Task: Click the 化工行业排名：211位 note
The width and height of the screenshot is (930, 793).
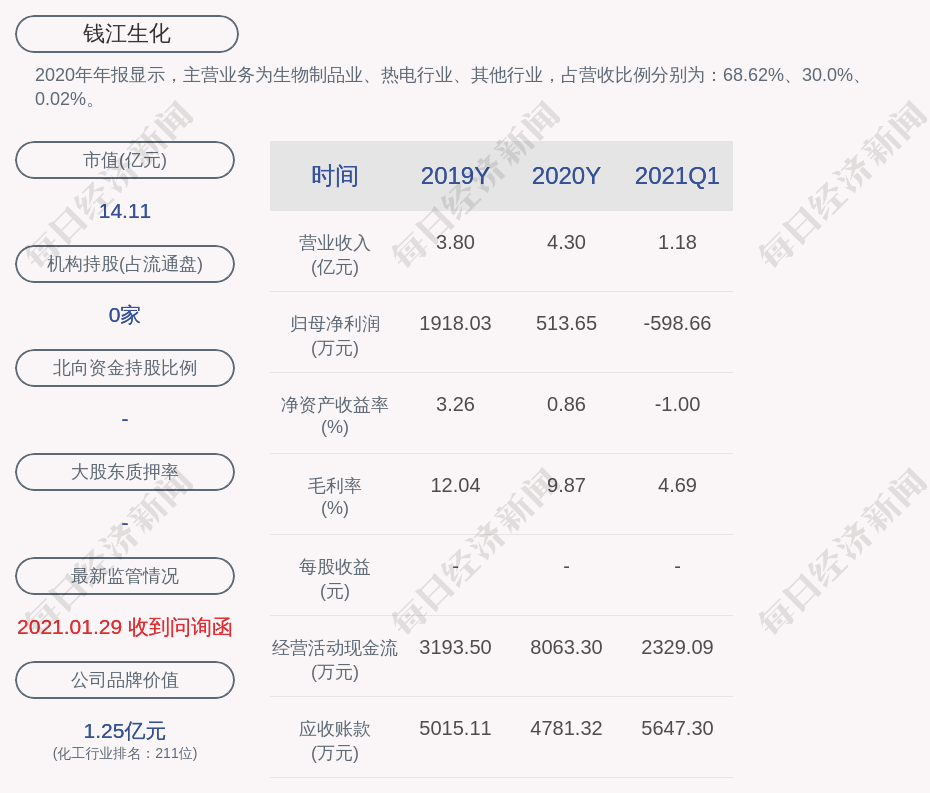Action: pyautogui.click(x=125, y=753)
